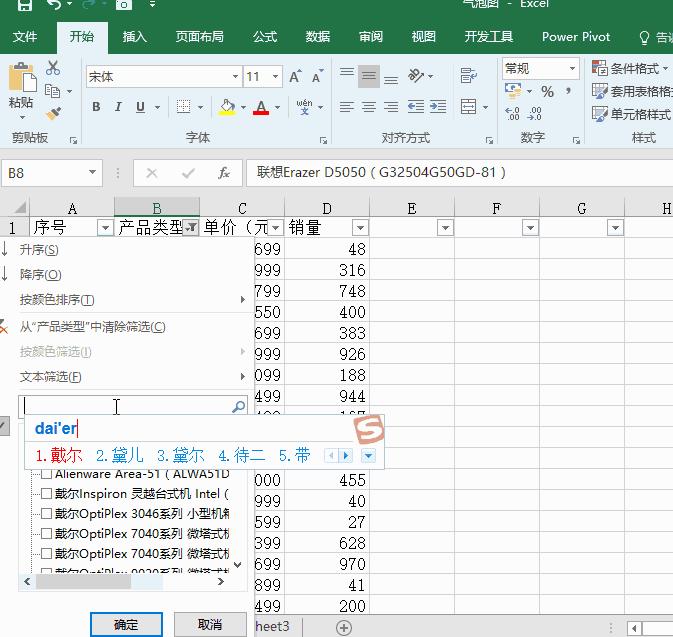Viewport: 673px width, 637px height.
Task: Switch to the 数据 tab
Action: coord(318,37)
